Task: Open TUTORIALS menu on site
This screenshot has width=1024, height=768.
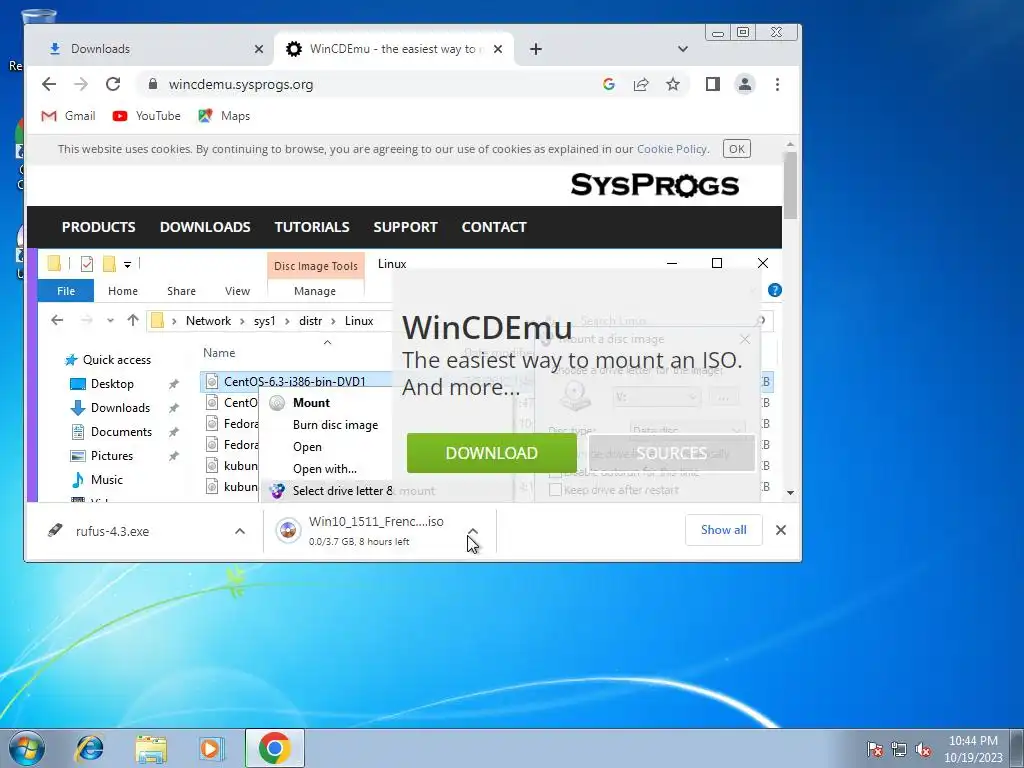Action: pyautogui.click(x=312, y=227)
